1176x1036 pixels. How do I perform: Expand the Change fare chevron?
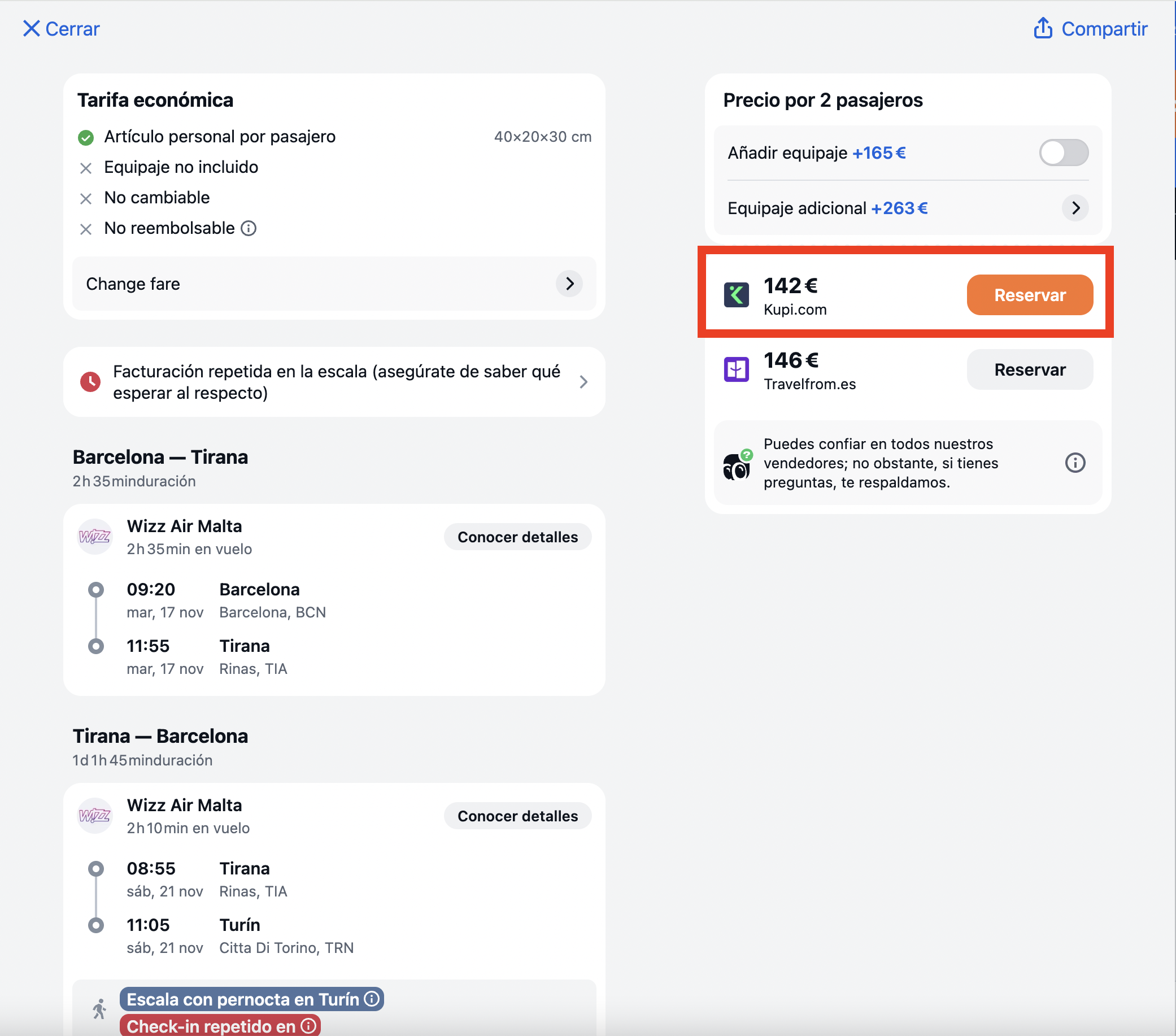[569, 284]
